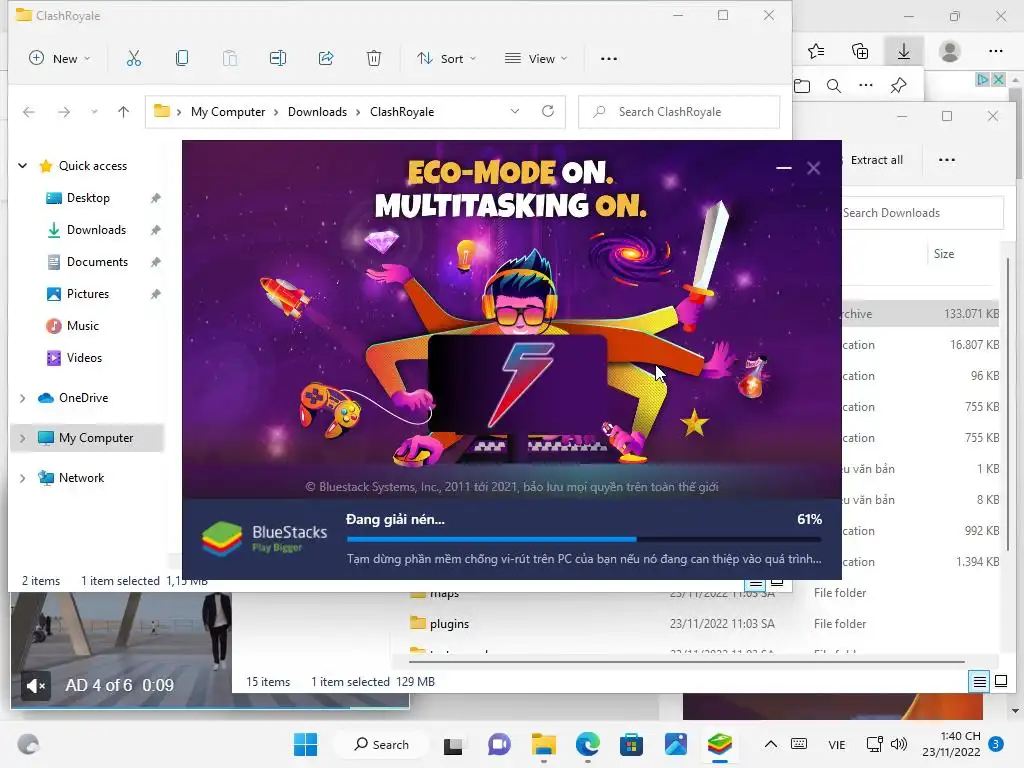The height and width of the screenshot is (768, 1024).
Task: Click the Paste icon in Explorer toolbar
Action: (x=230, y=59)
